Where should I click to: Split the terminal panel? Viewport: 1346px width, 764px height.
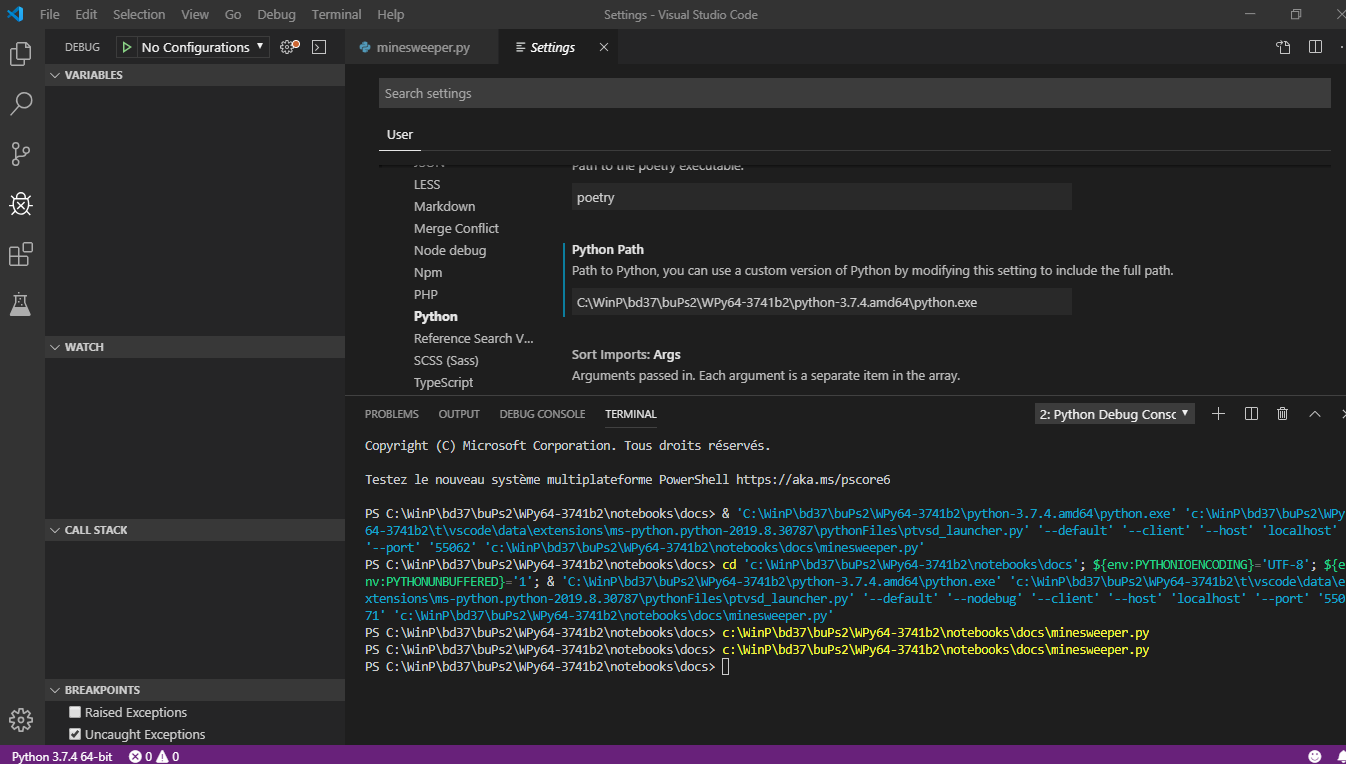(x=1250, y=414)
